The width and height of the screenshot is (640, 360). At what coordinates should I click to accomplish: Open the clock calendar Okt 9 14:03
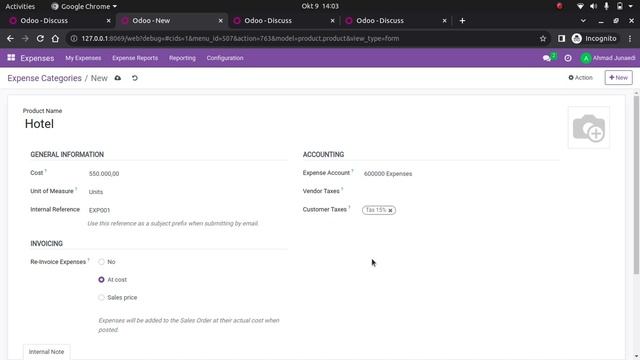pos(320,6)
